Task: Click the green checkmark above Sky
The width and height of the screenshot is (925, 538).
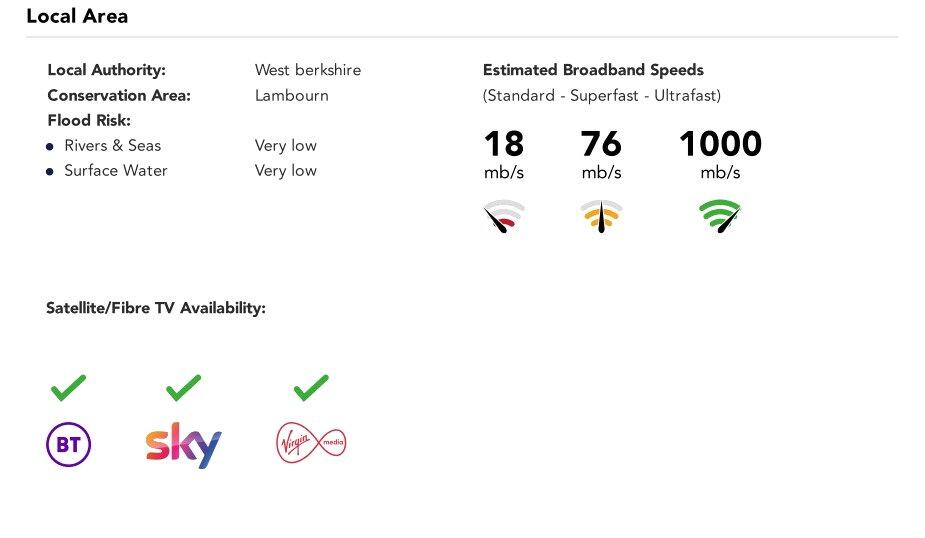Action: coord(183,387)
